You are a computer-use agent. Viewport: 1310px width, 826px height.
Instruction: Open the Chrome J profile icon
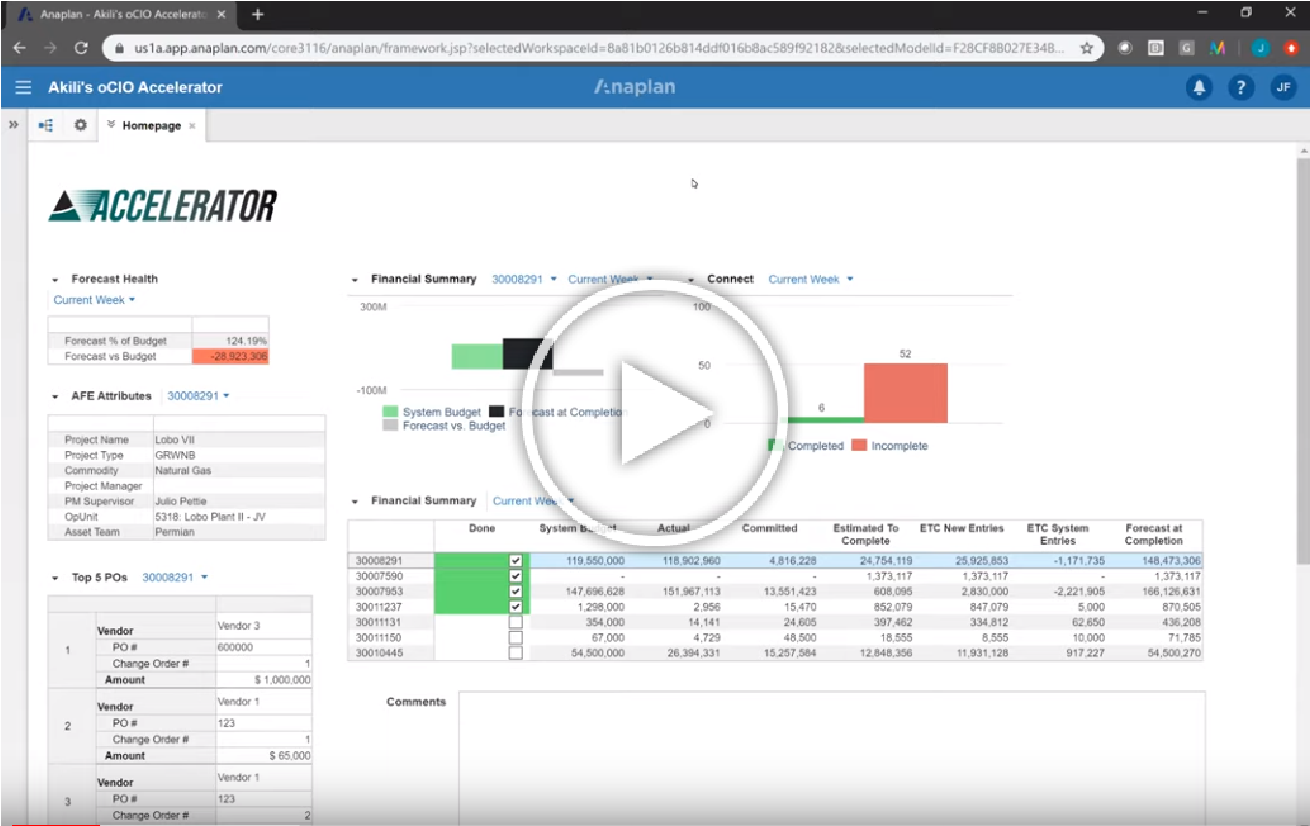1260,47
